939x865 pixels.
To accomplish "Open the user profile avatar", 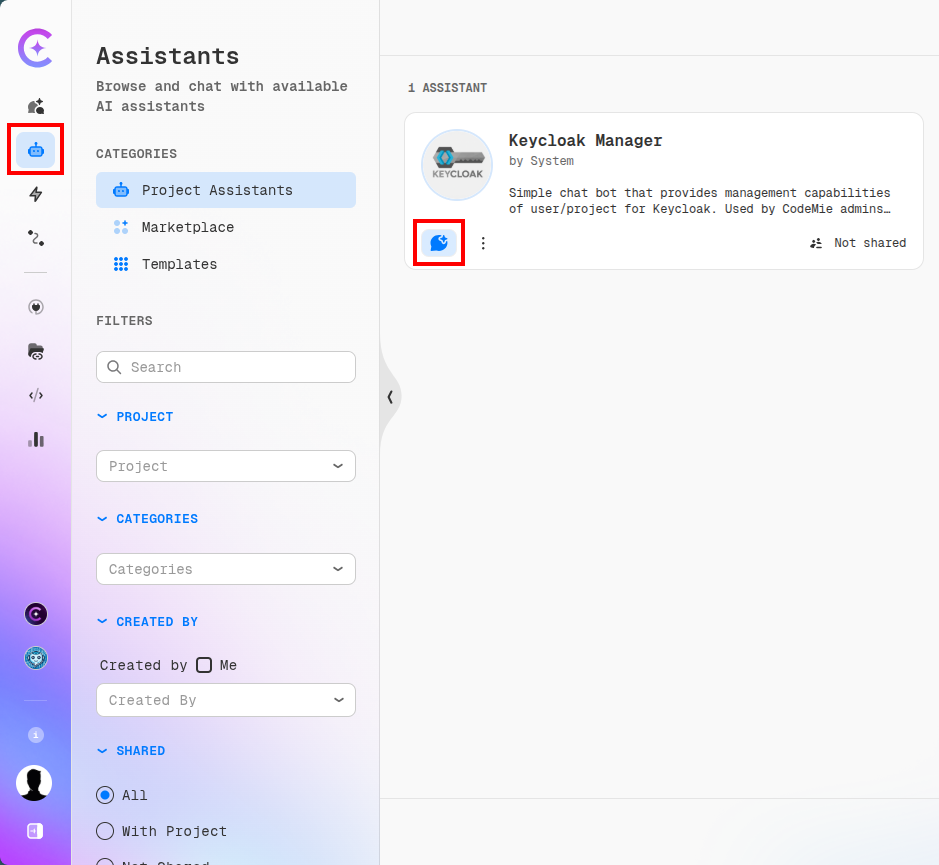I will [34, 783].
